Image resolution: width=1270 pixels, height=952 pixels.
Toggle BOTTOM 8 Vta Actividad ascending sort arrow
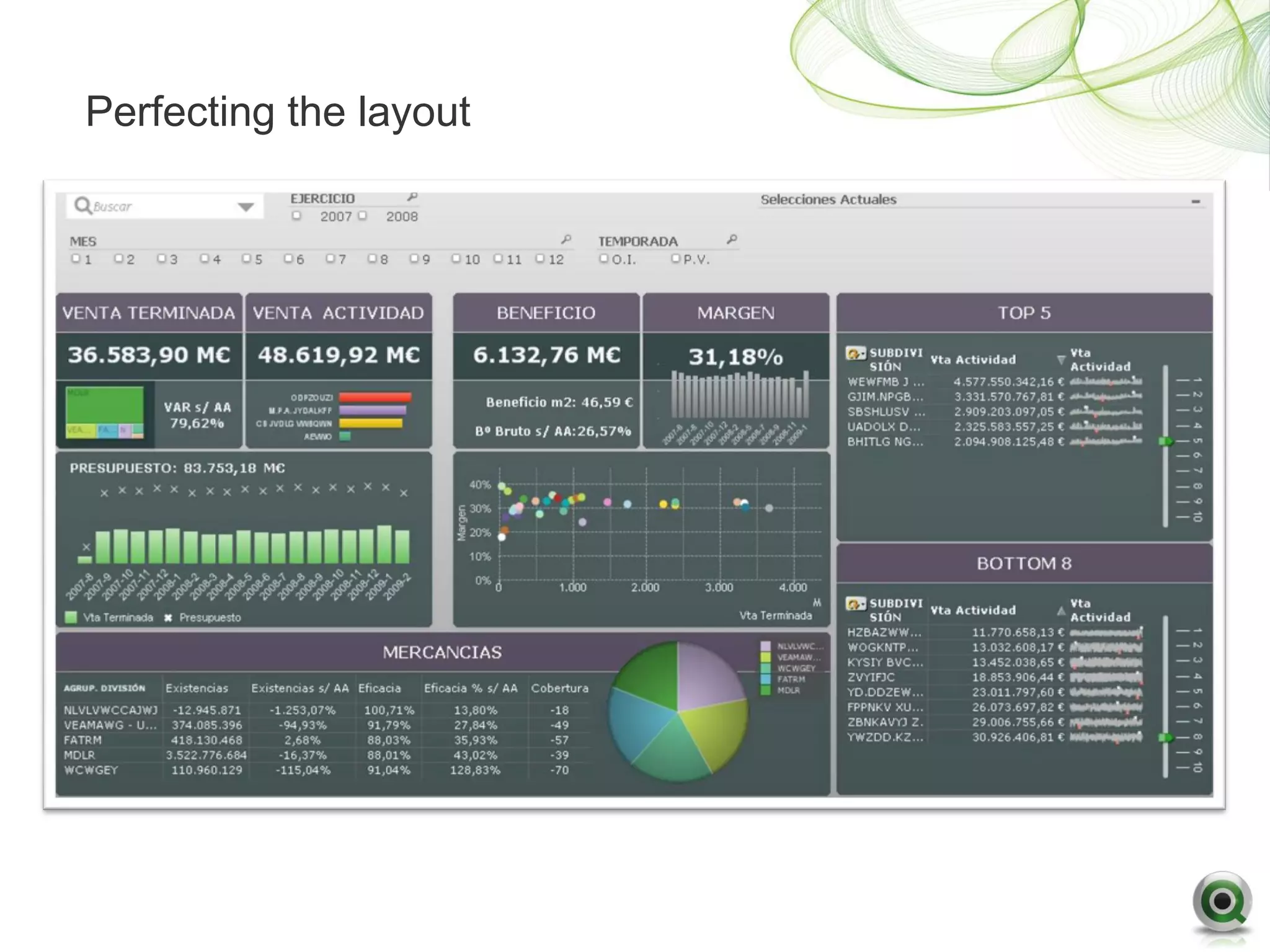[1061, 611]
